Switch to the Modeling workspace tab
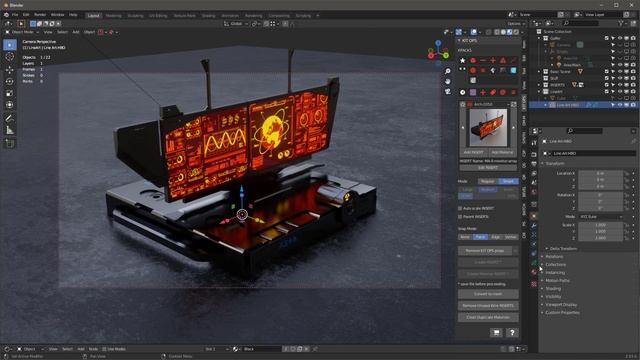 [113, 16]
